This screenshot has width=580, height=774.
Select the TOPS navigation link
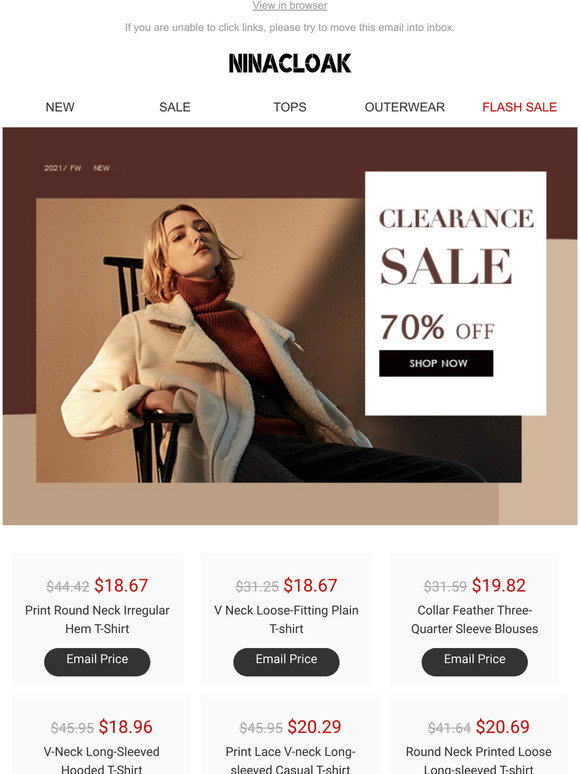click(290, 107)
